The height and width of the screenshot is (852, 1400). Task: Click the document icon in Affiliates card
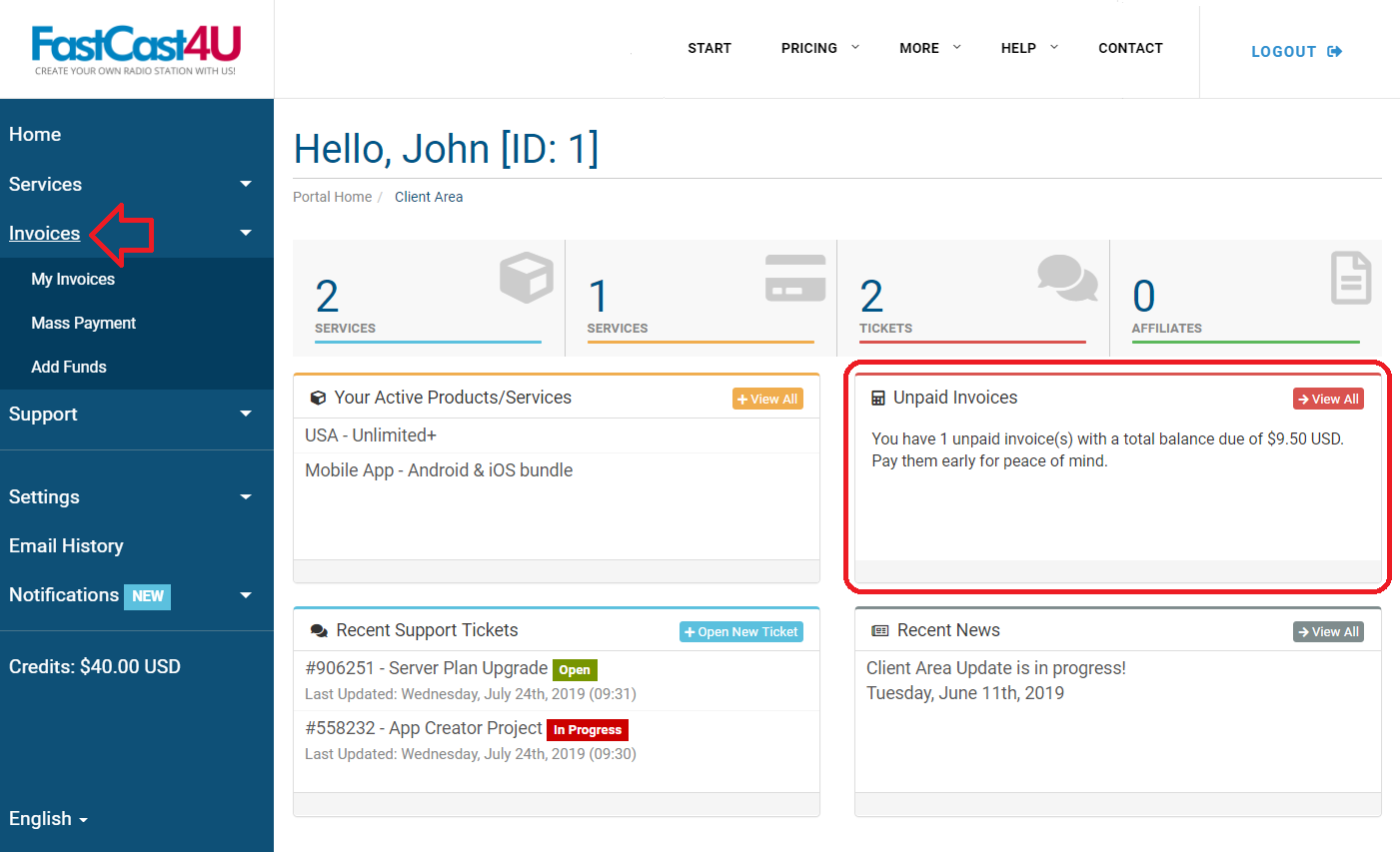coord(1351,278)
